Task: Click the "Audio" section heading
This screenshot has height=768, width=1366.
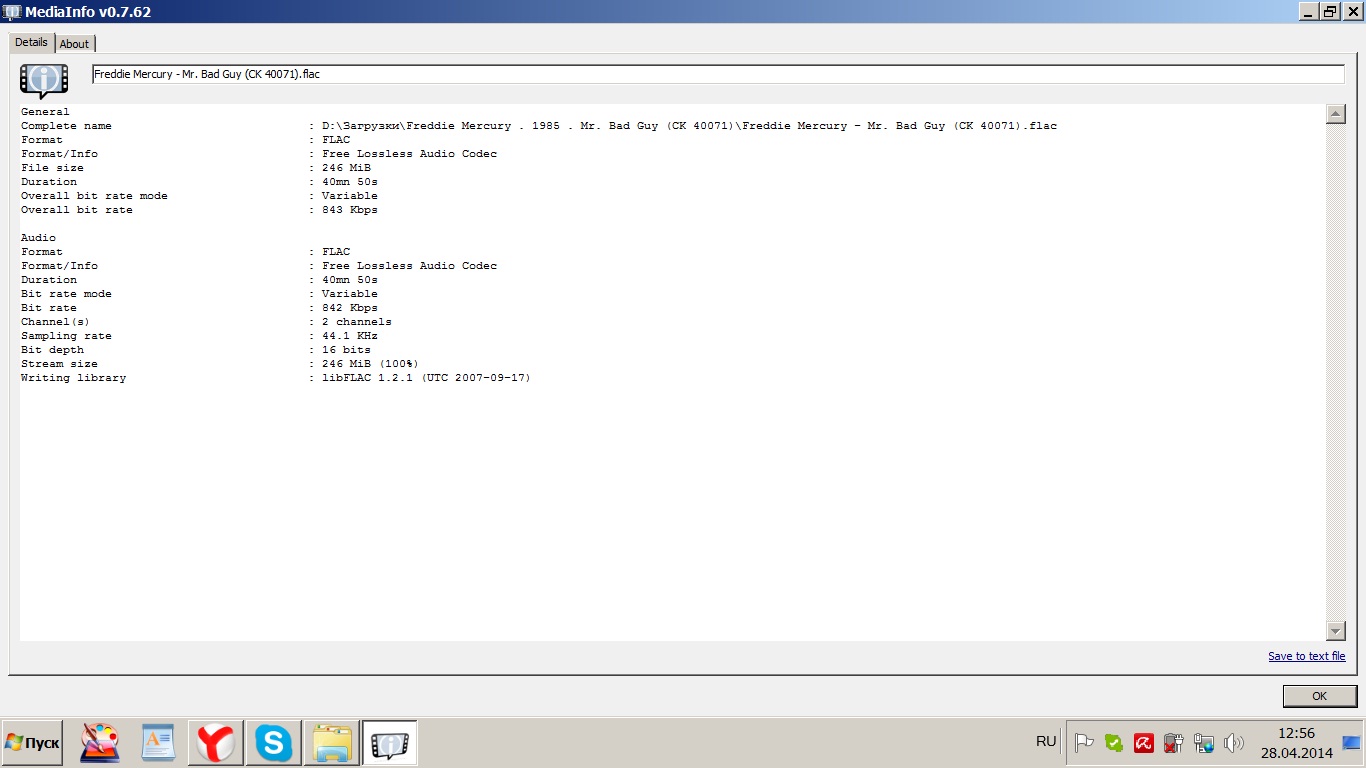Action: (38, 238)
